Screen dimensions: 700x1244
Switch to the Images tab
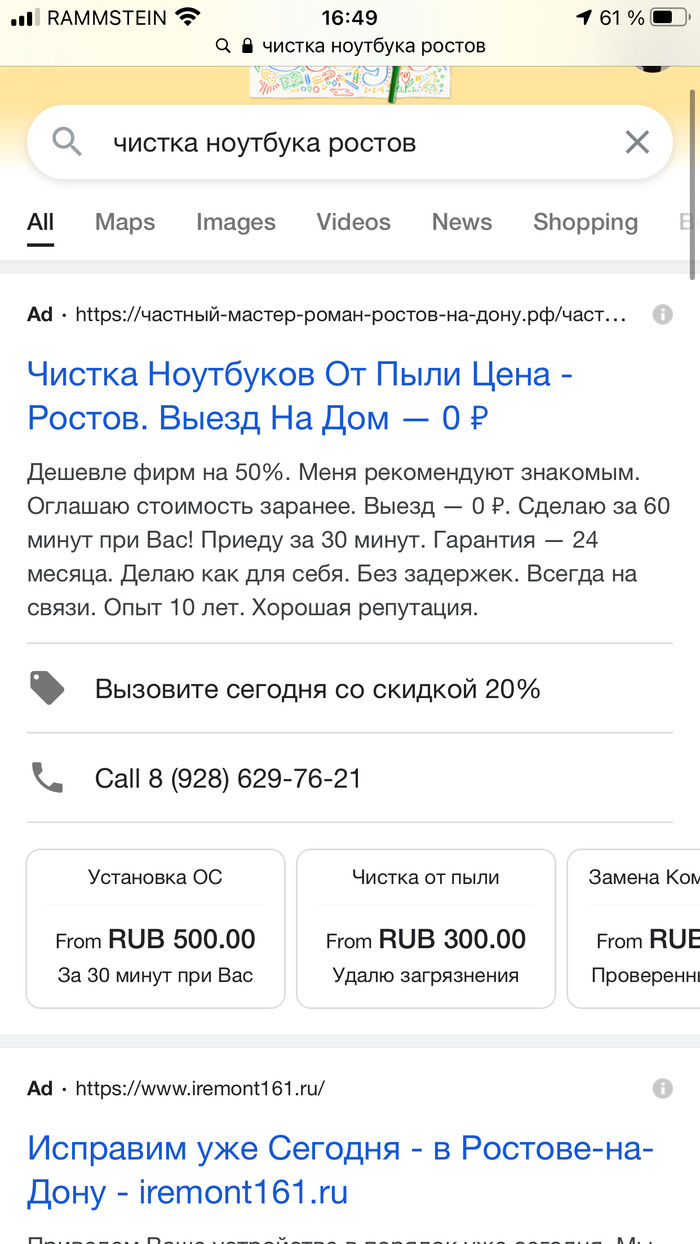236,222
